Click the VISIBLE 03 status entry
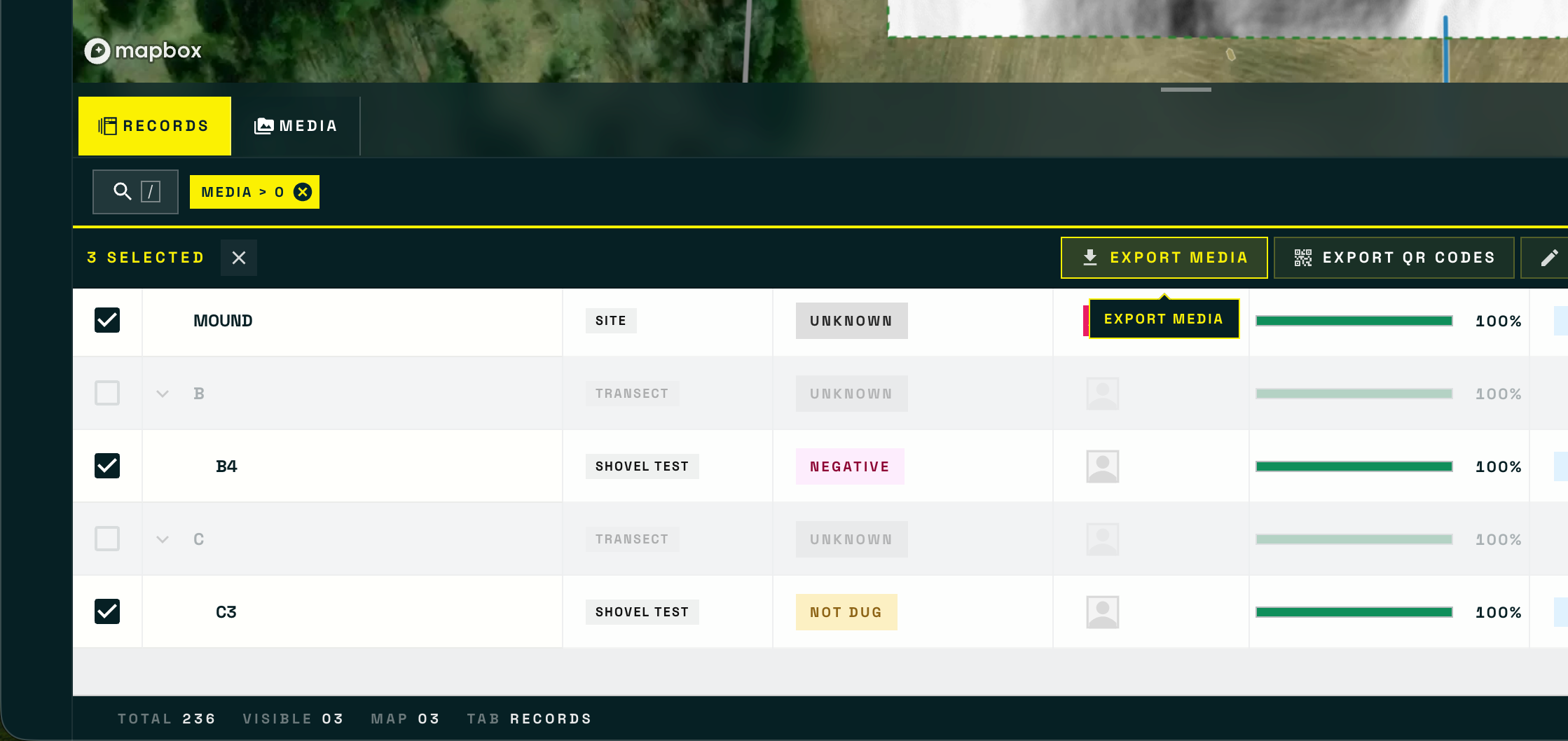 pos(293,719)
